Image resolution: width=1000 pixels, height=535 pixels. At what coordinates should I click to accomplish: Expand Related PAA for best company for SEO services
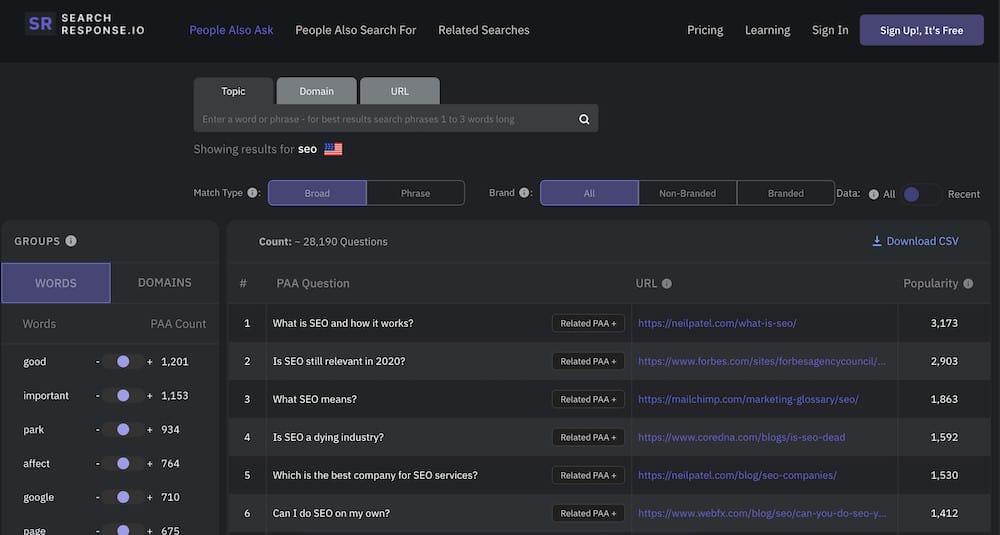[588, 475]
